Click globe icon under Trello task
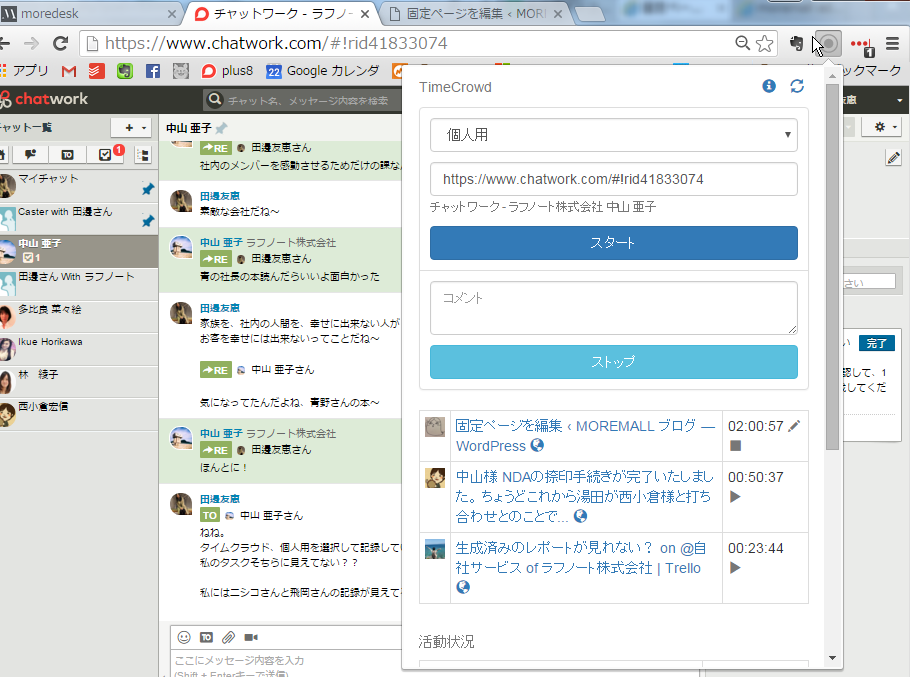Screen dimensions: 910x677 click(463, 587)
